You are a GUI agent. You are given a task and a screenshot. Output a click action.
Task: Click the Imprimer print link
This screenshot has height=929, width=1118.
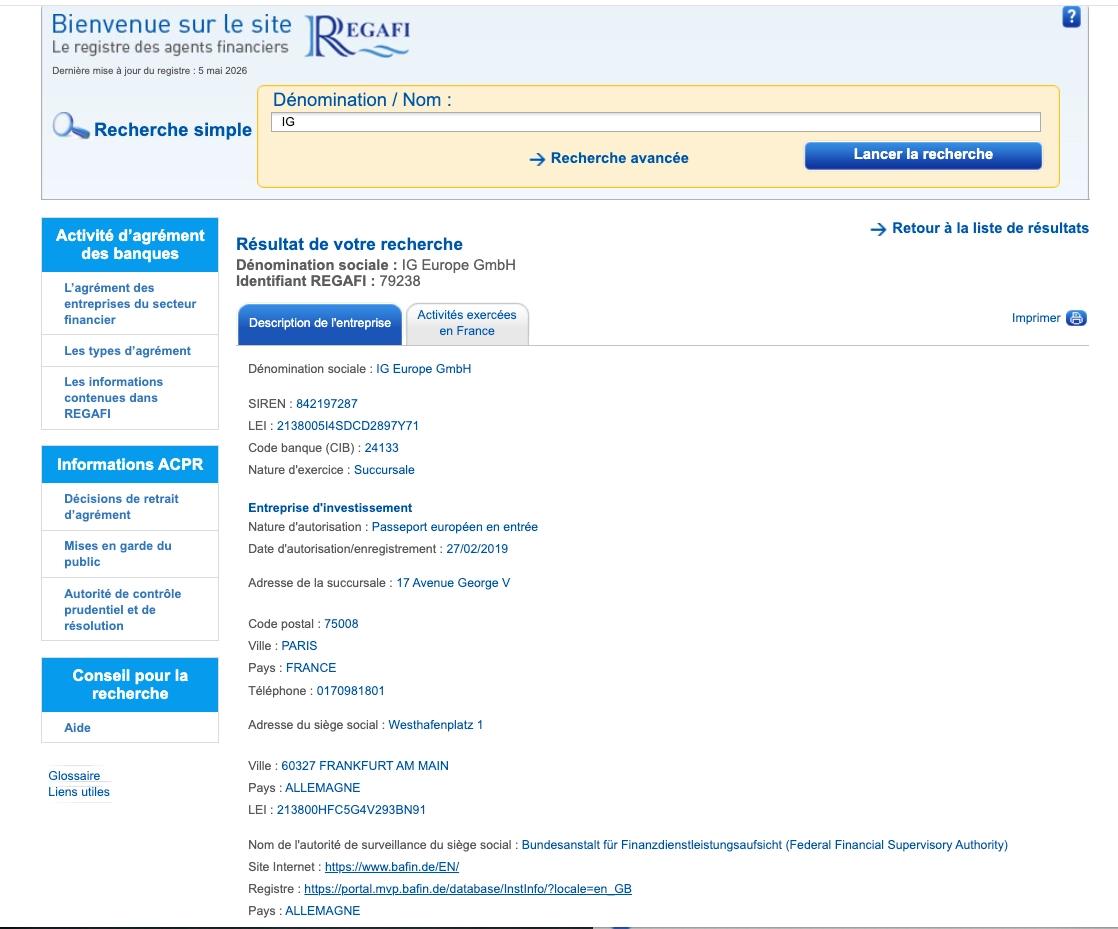(1035, 318)
